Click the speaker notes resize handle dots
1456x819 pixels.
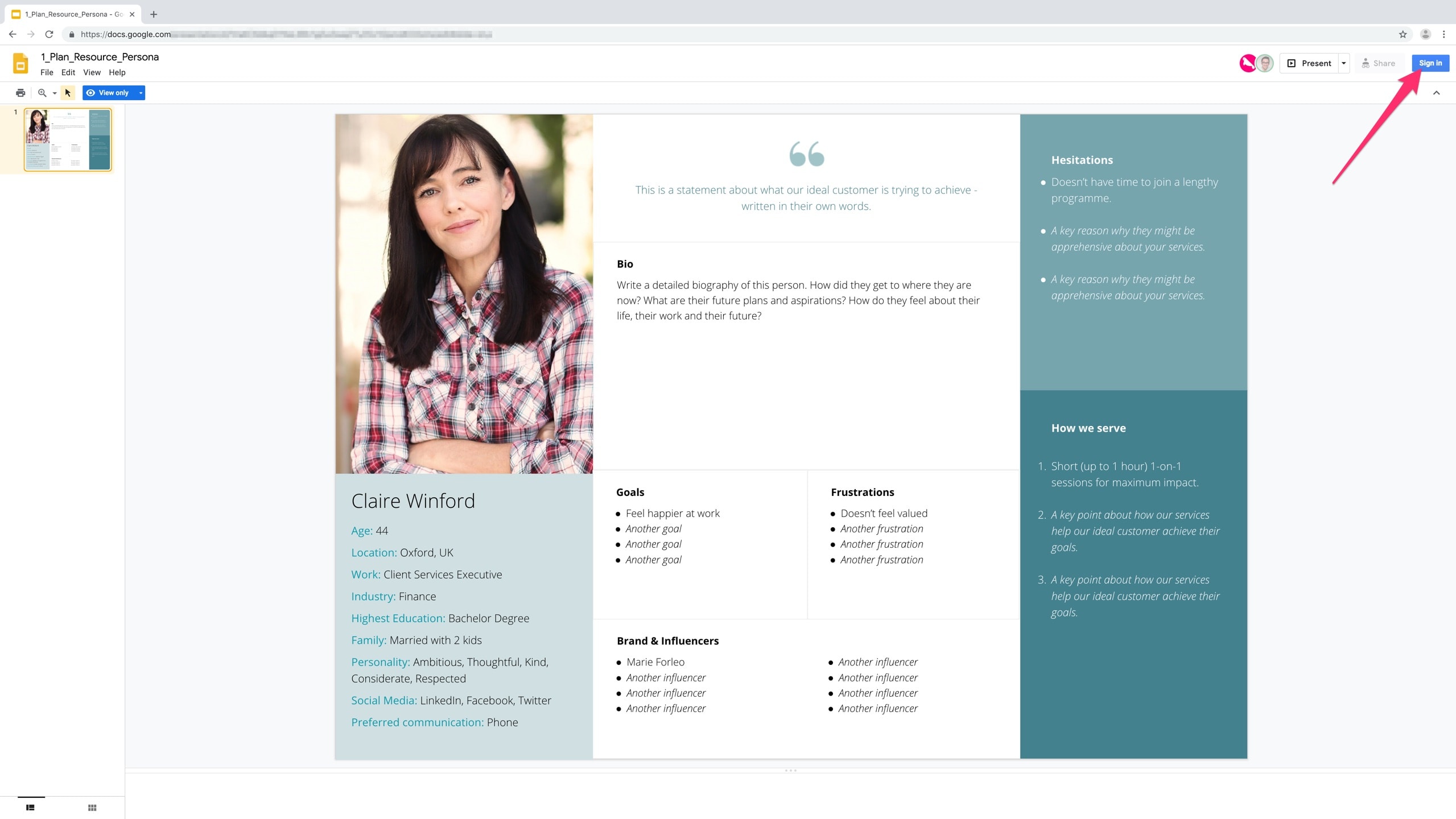(791, 771)
